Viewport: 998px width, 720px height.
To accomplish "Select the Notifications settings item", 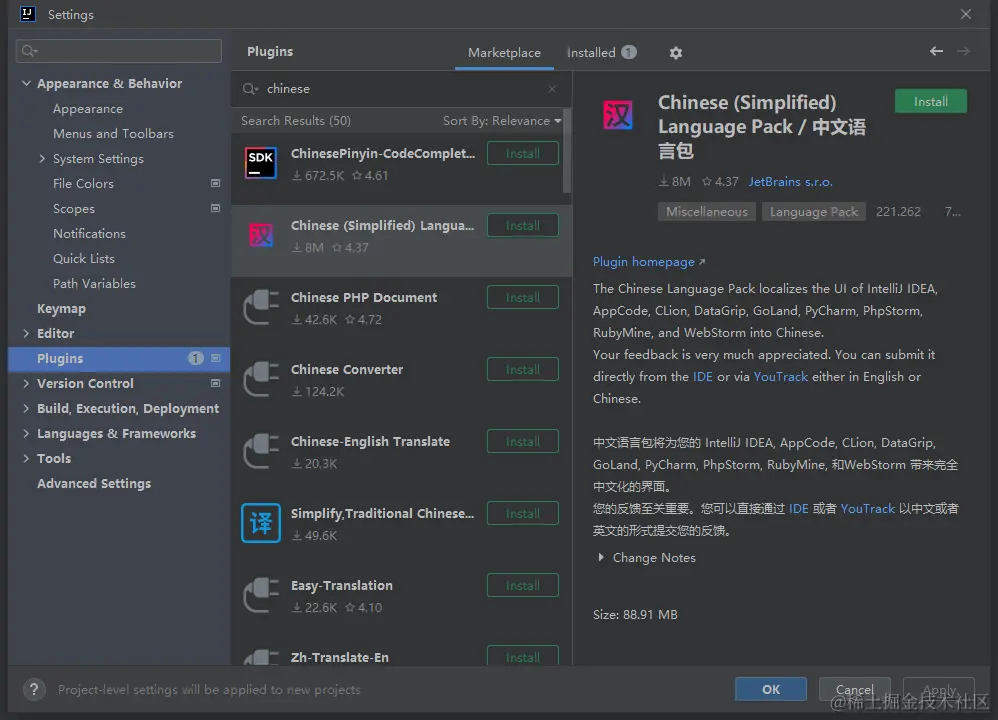I will pyautogui.click(x=89, y=234).
